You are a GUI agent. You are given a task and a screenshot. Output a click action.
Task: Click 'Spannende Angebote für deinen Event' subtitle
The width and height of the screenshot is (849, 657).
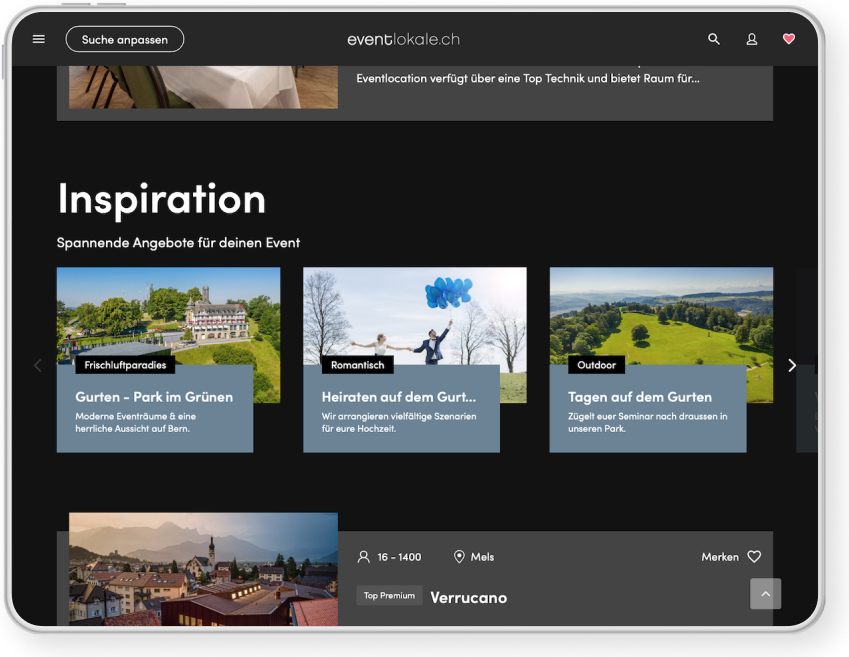[178, 243]
